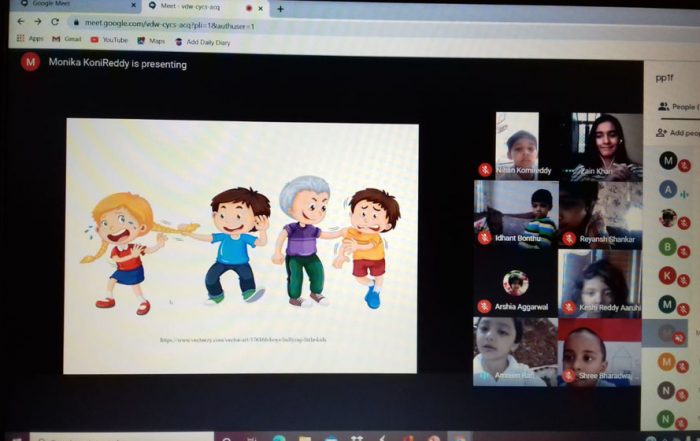
Task: Select the green N avatar in people list
Action: click(x=666, y=419)
